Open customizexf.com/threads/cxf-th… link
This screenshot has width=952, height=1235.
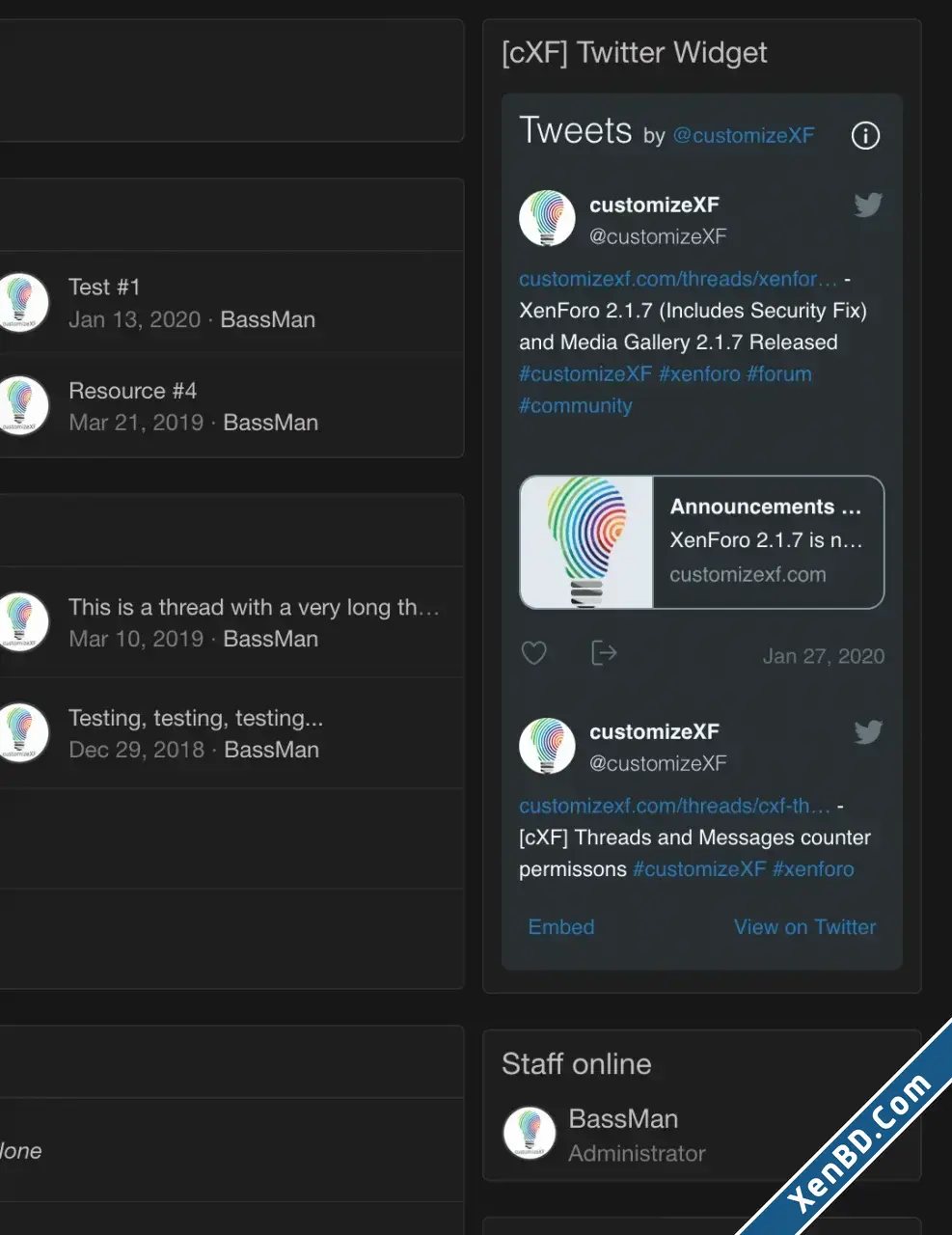click(x=674, y=806)
